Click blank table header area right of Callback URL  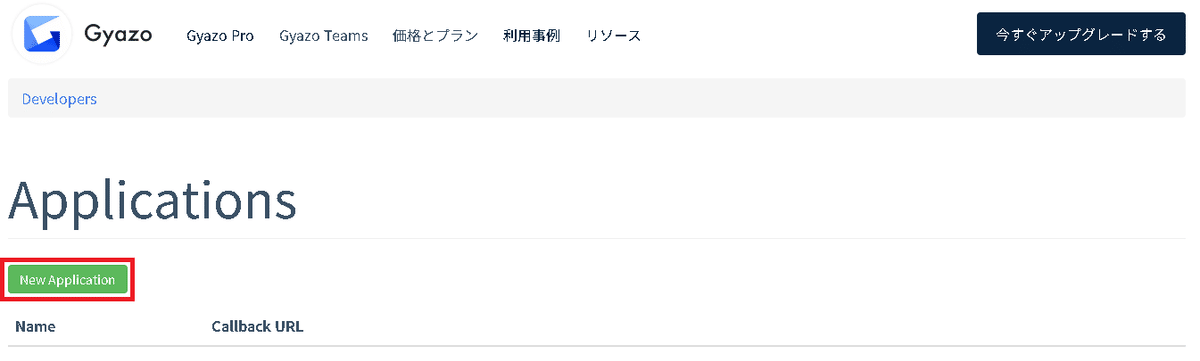[750, 326]
